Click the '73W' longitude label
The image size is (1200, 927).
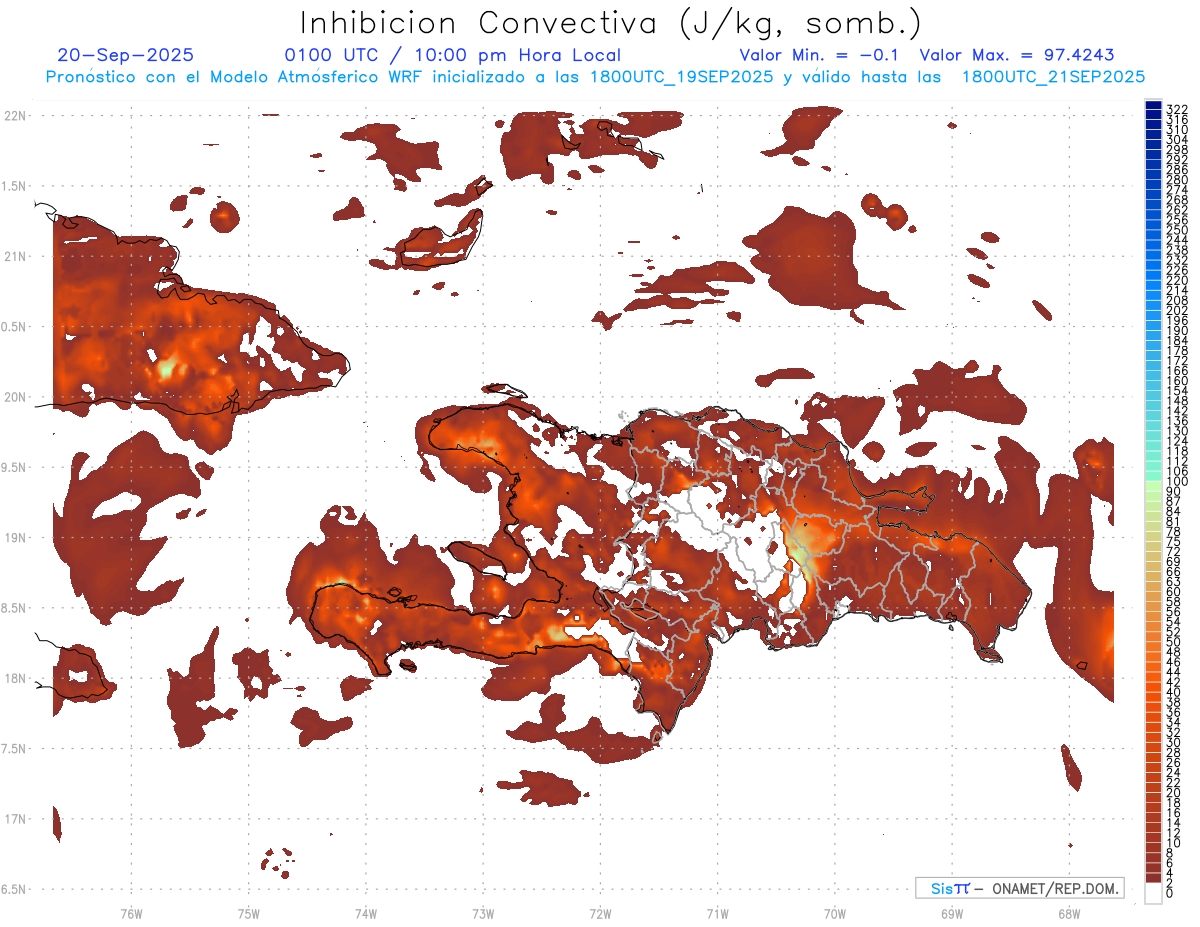(x=482, y=913)
